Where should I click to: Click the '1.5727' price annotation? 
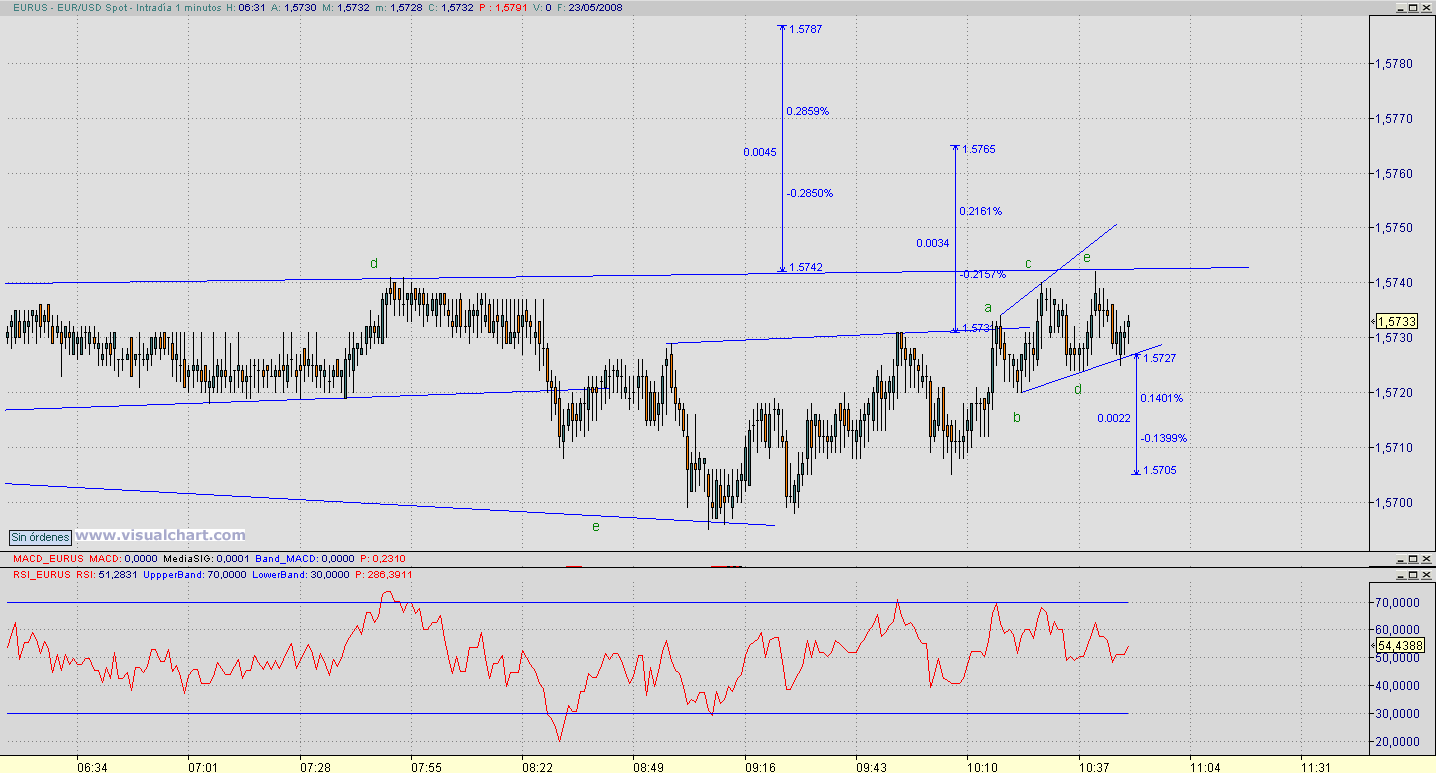tap(1159, 357)
